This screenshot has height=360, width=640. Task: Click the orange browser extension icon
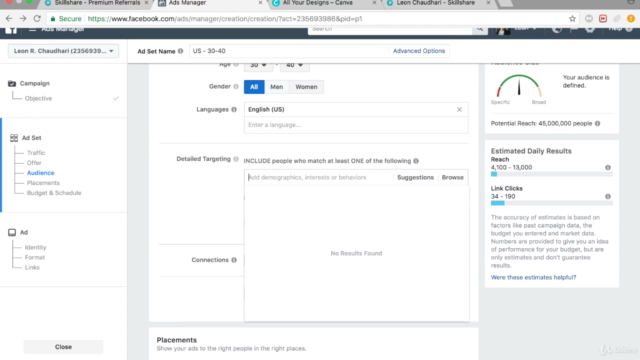[x=631, y=19]
